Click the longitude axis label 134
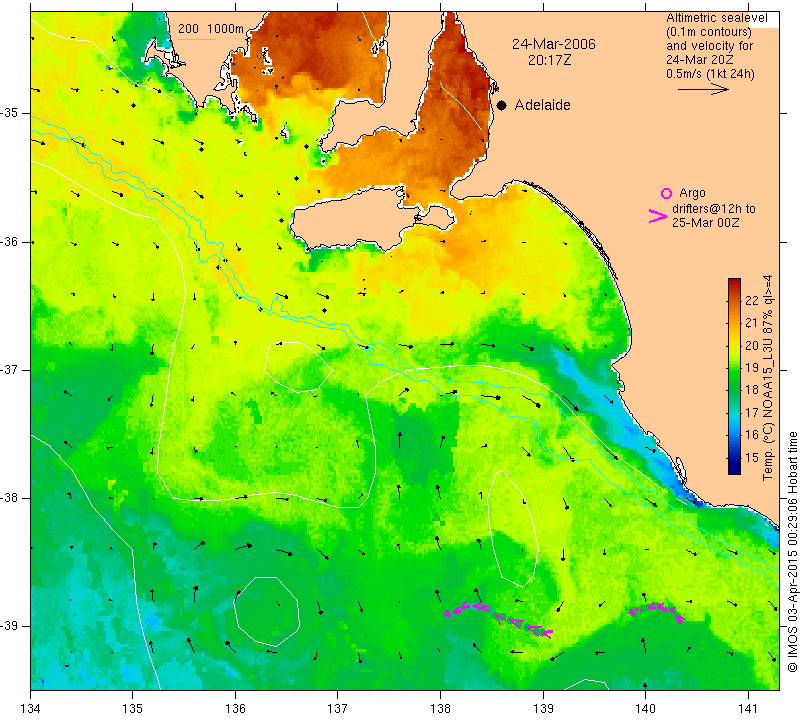The image size is (800, 720). [31, 709]
